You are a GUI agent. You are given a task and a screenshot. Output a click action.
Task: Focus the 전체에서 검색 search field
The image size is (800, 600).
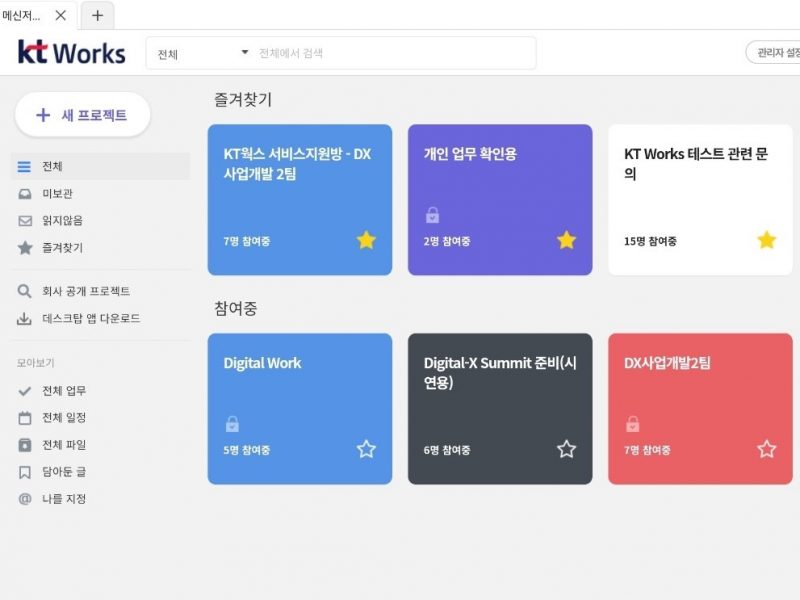click(x=394, y=53)
